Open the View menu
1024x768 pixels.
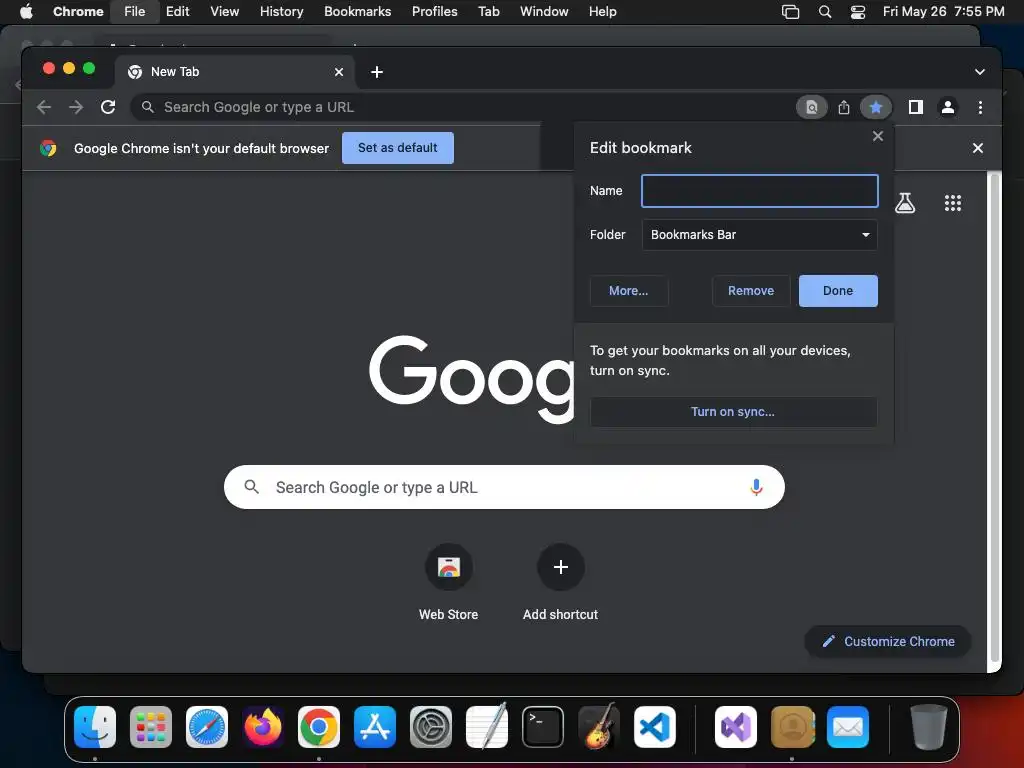click(224, 12)
